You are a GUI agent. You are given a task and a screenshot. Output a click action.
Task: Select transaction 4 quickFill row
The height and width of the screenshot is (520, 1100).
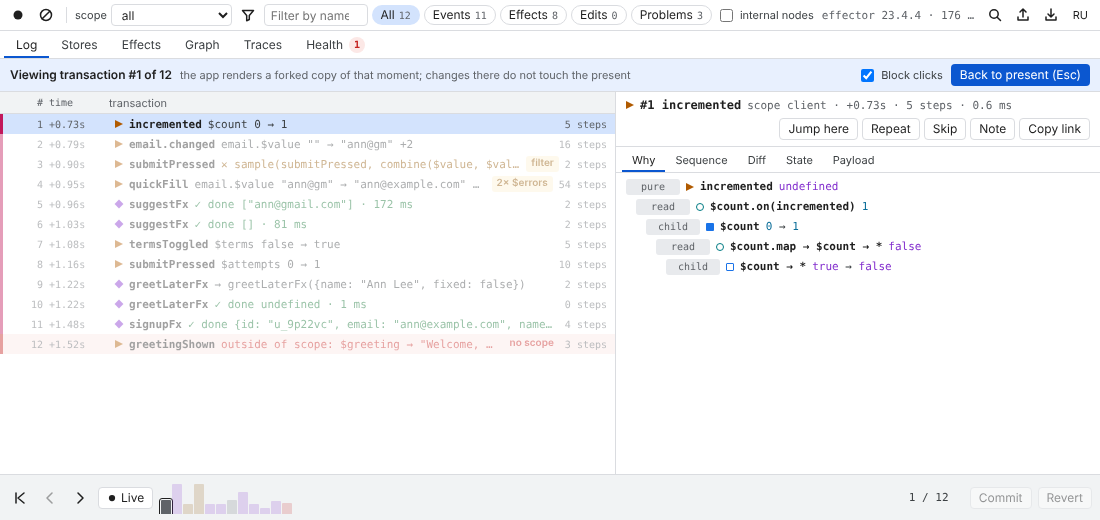point(307,185)
